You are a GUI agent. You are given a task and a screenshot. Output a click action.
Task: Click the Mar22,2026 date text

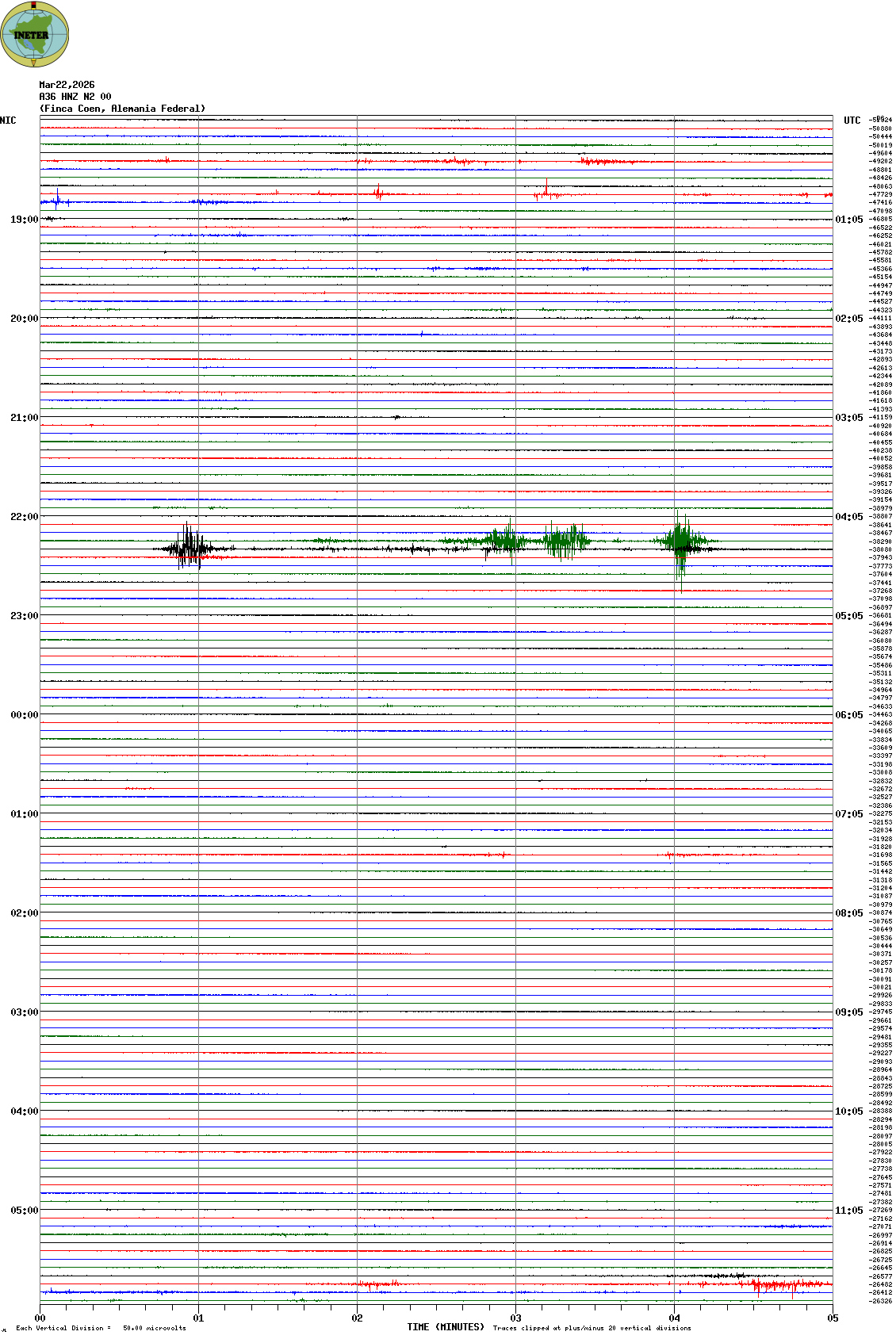(x=67, y=85)
